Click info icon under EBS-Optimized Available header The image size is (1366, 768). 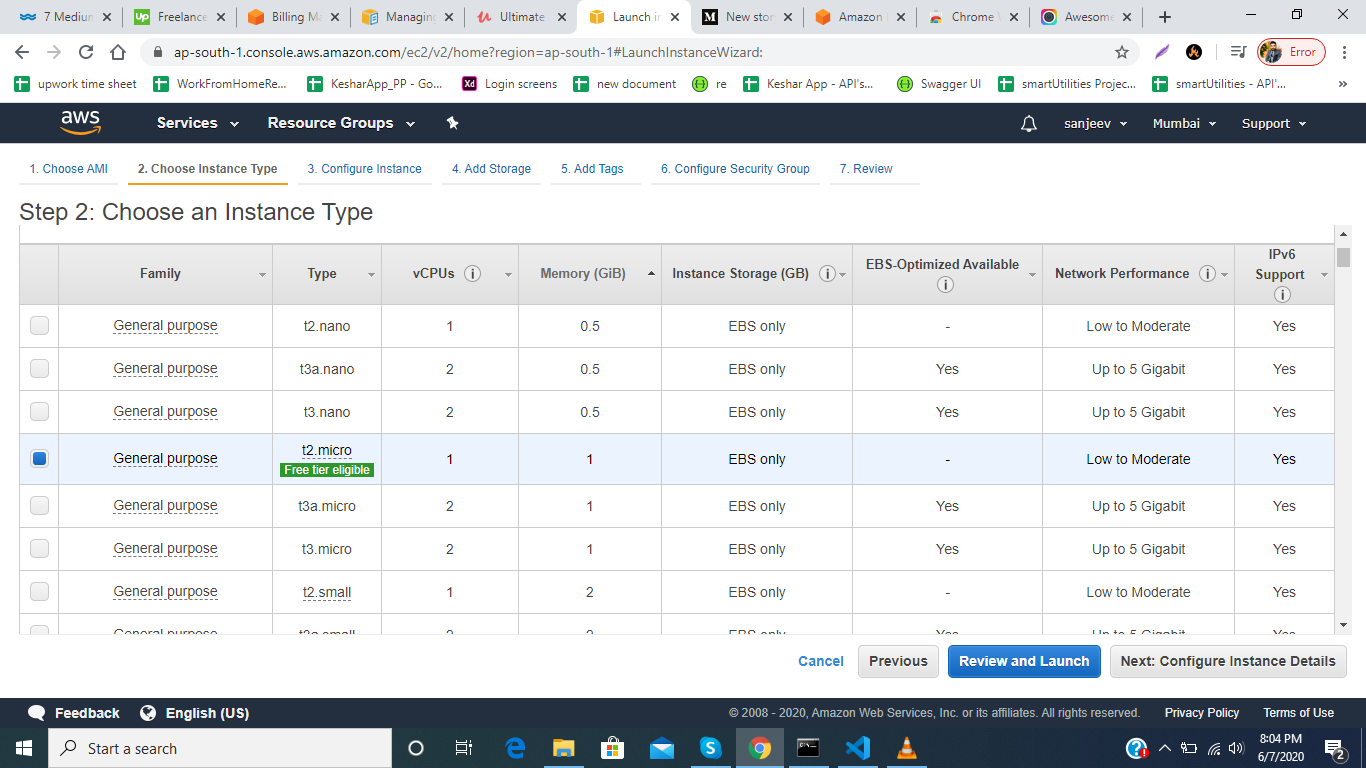945,284
